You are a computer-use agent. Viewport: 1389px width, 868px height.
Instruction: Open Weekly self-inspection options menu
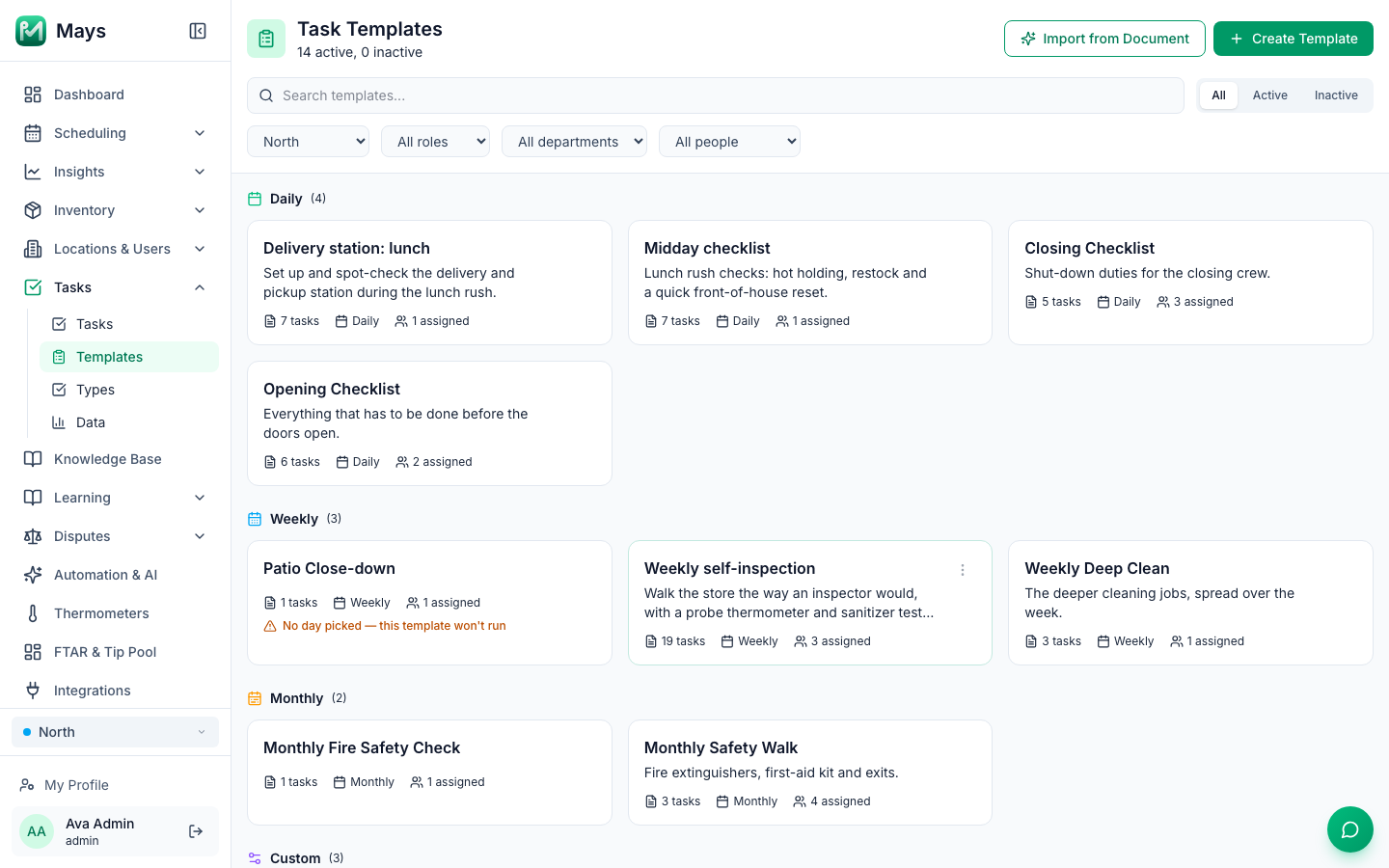pyautogui.click(x=963, y=570)
